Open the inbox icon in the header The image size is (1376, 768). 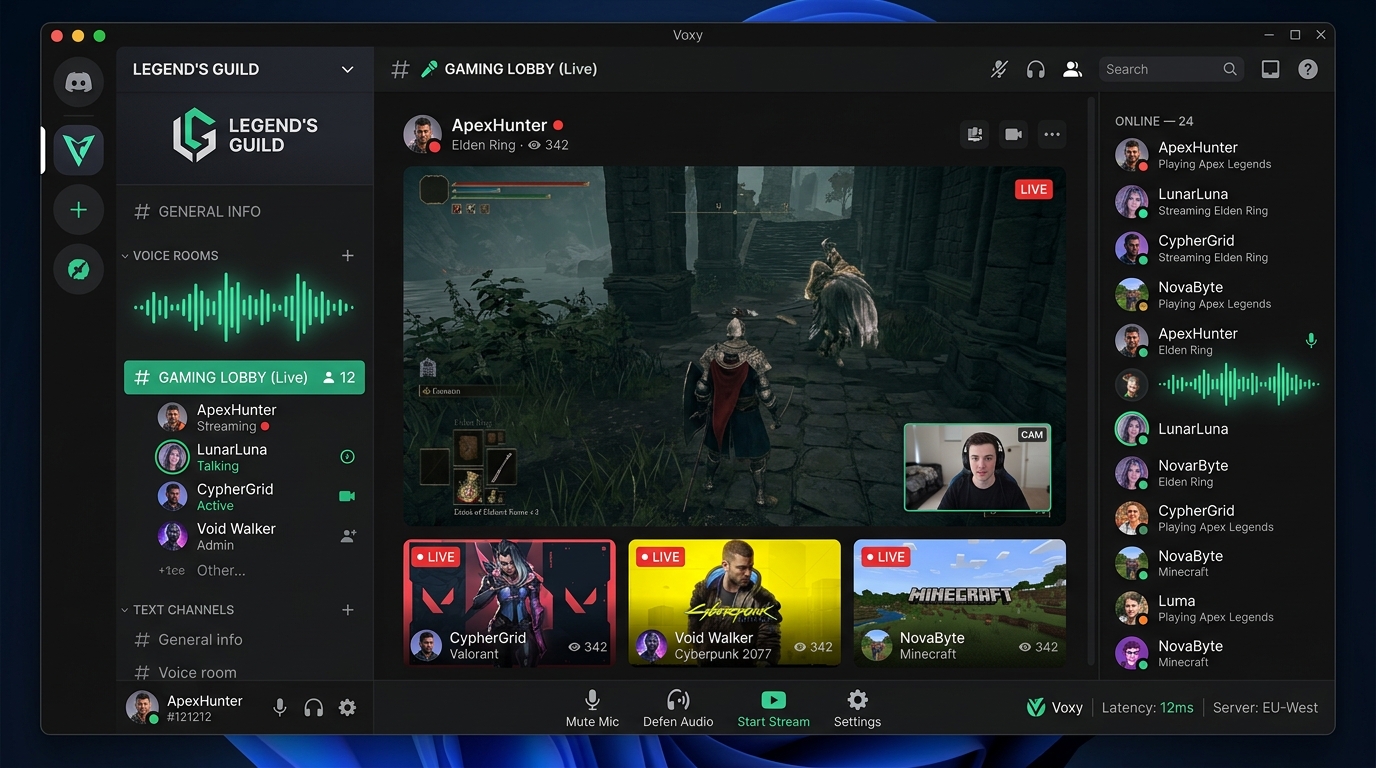pyautogui.click(x=1270, y=69)
